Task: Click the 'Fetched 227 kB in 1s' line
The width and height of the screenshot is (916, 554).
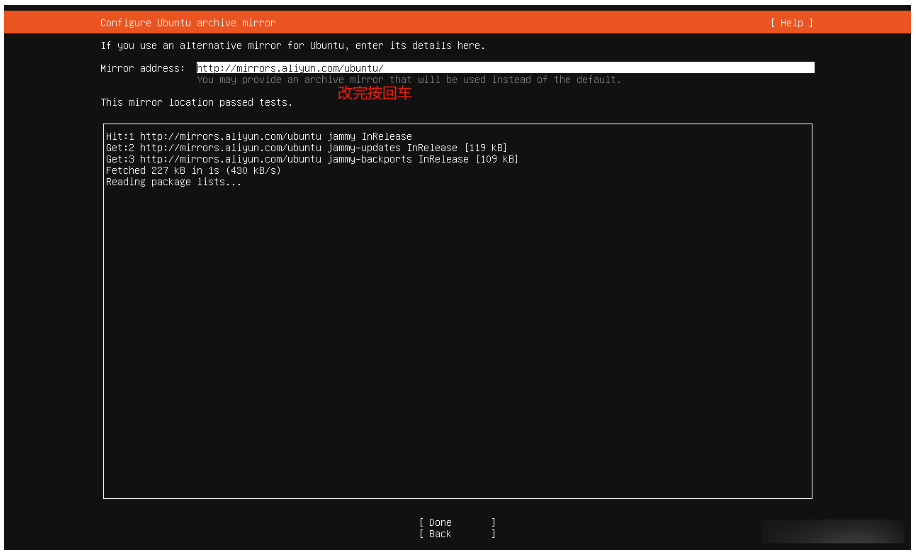Action: point(193,171)
